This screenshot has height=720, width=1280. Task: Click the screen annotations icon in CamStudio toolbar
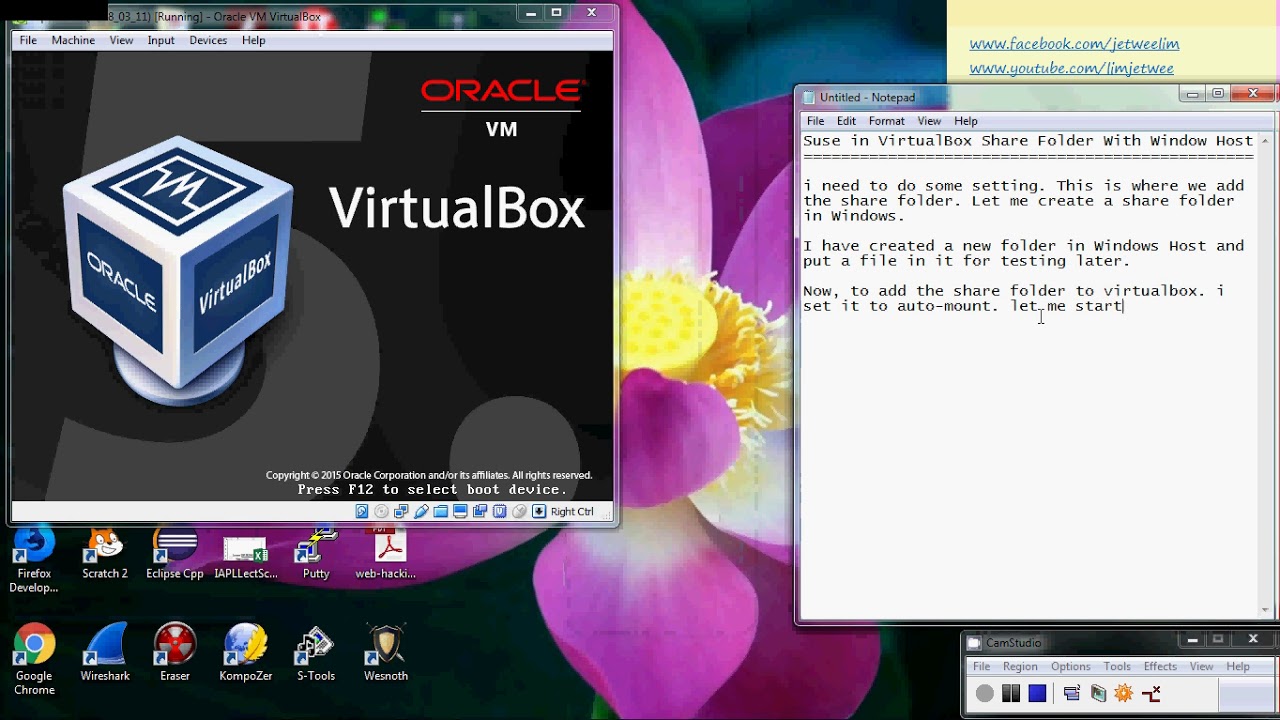coord(1098,693)
